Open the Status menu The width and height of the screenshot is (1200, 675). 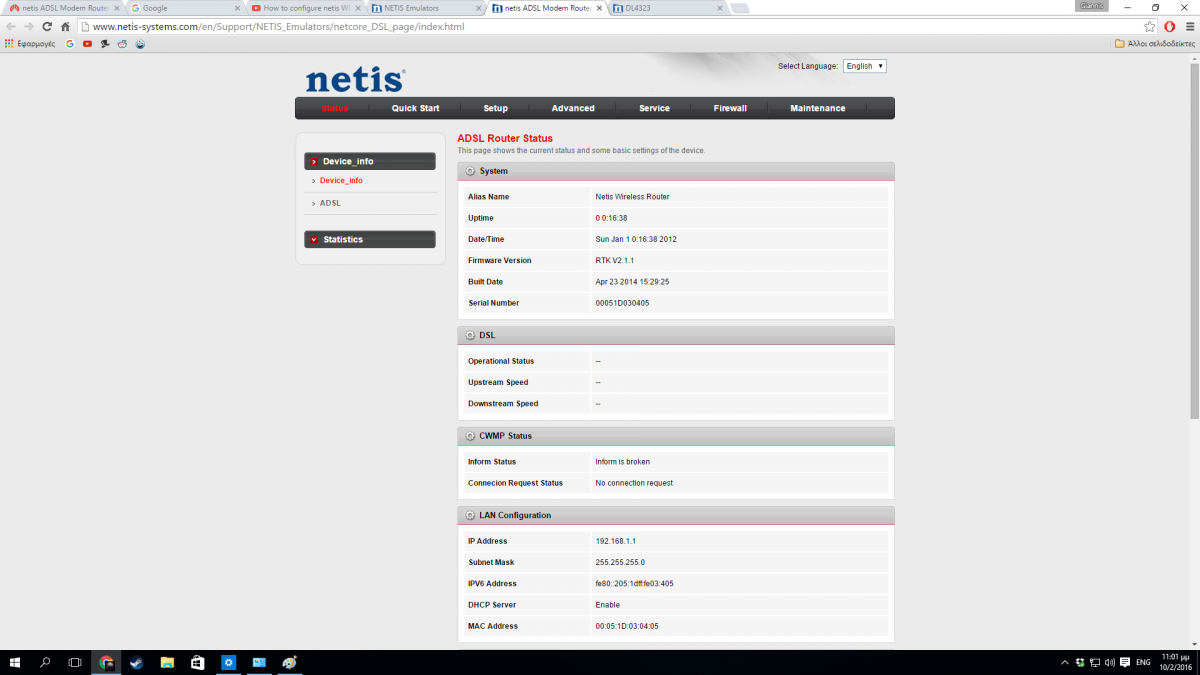tap(335, 108)
